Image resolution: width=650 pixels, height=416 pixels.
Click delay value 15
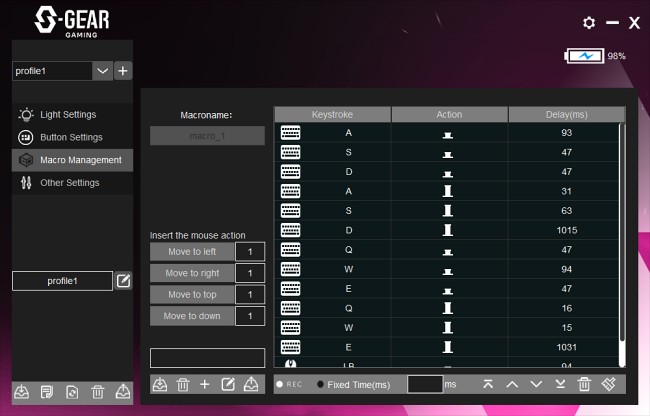(566, 327)
